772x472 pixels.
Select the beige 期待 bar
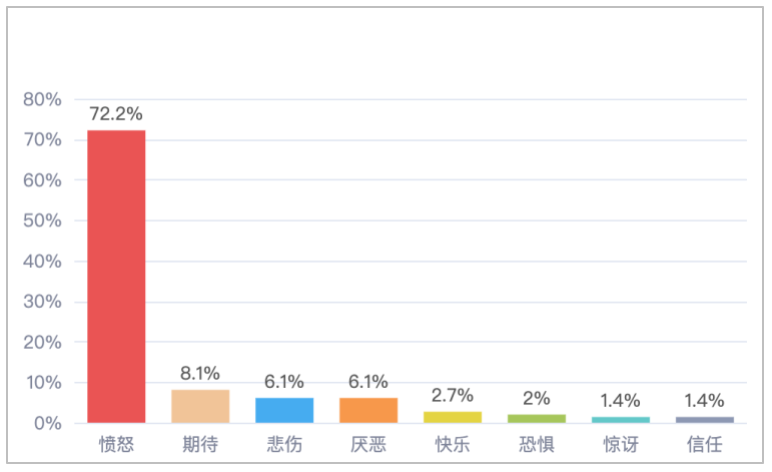pyautogui.click(x=200, y=406)
